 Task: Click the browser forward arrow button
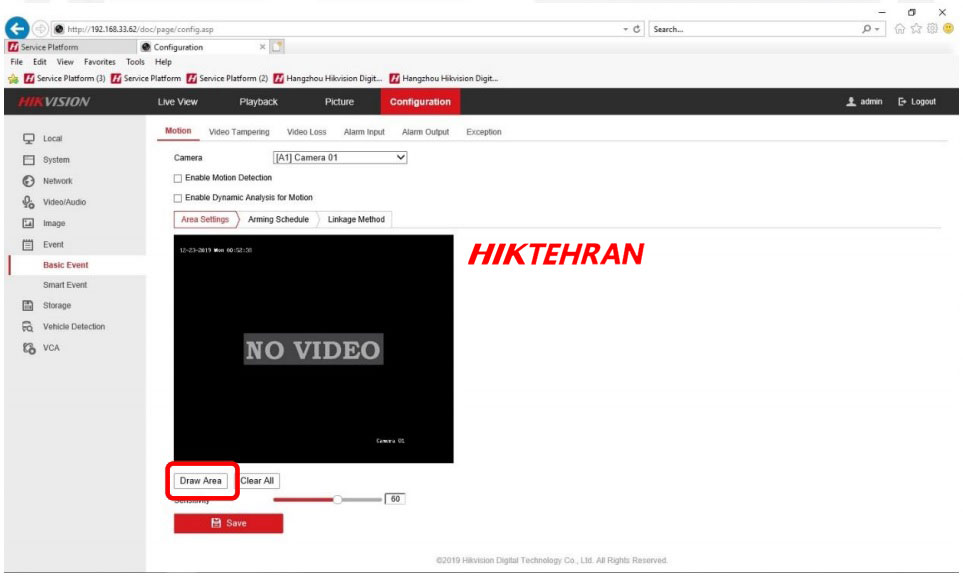click(x=40, y=29)
